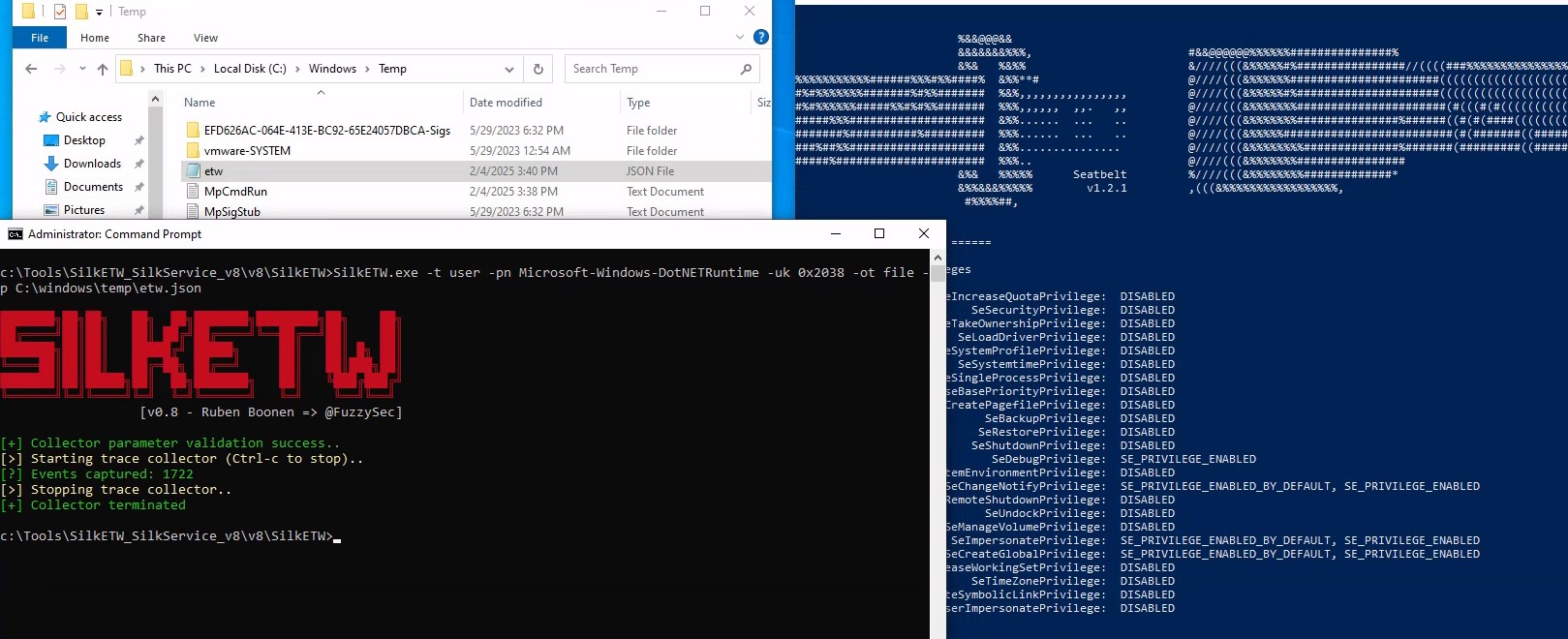Click the Explorer title bar folder icon
1568x639 pixels.
(29, 12)
